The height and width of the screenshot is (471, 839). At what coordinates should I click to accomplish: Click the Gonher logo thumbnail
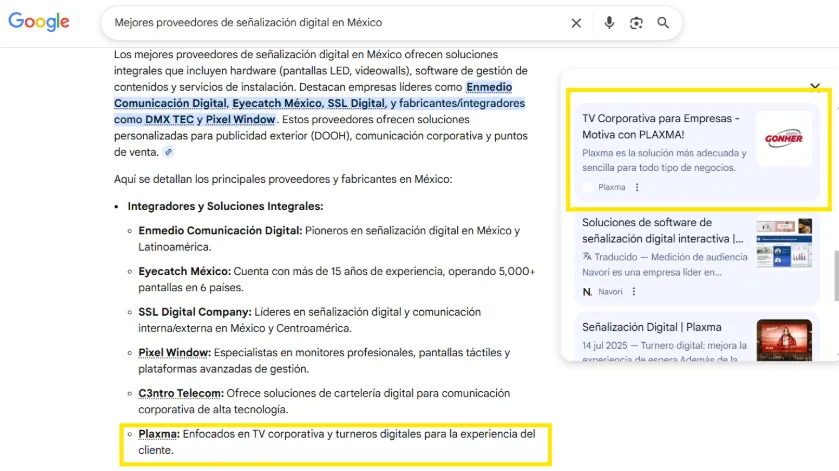pos(784,138)
